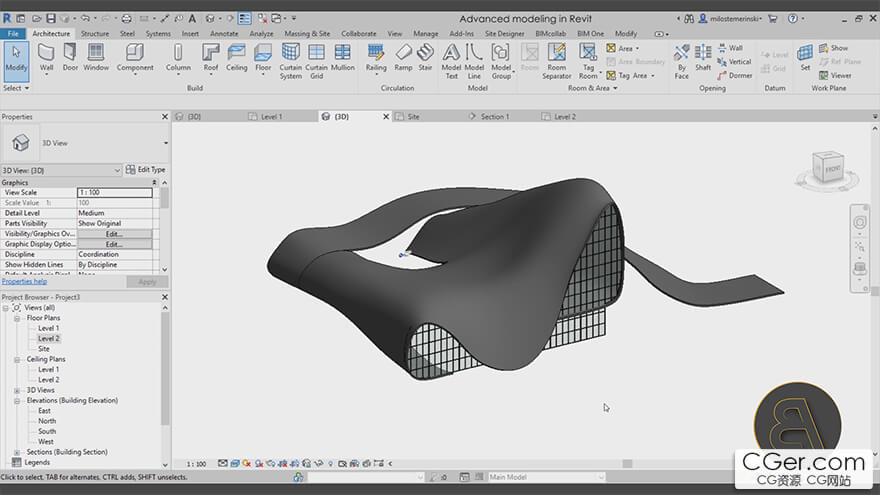Open the Model Group tool
The width and height of the screenshot is (880, 495).
click(501, 61)
